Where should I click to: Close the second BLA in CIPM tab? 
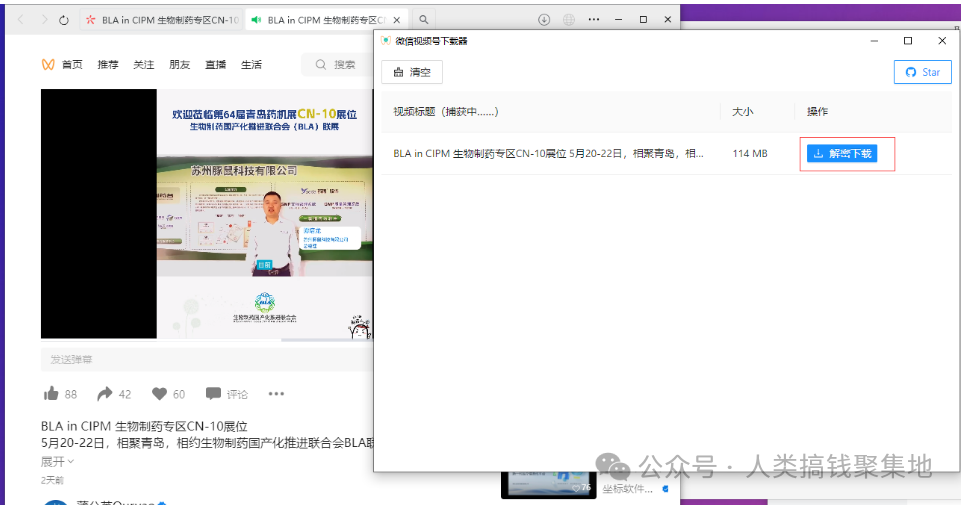point(397,20)
